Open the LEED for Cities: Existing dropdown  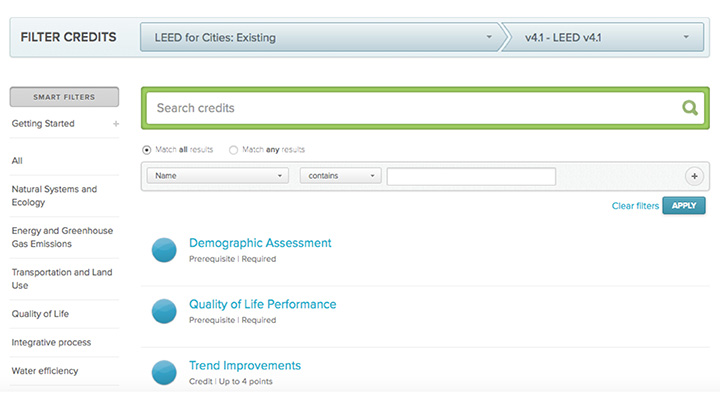tap(320, 38)
